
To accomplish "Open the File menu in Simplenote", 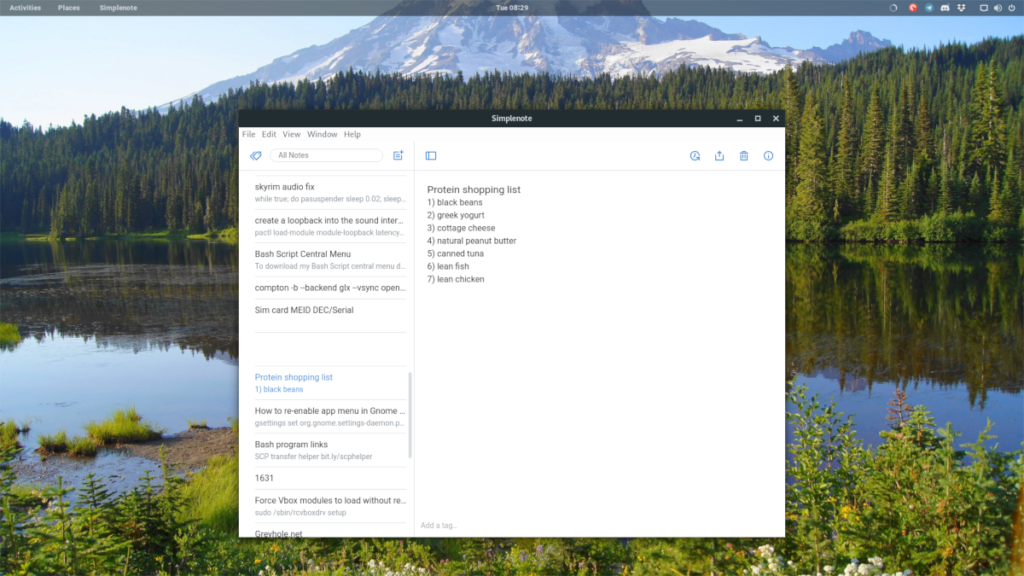I will (248, 133).
